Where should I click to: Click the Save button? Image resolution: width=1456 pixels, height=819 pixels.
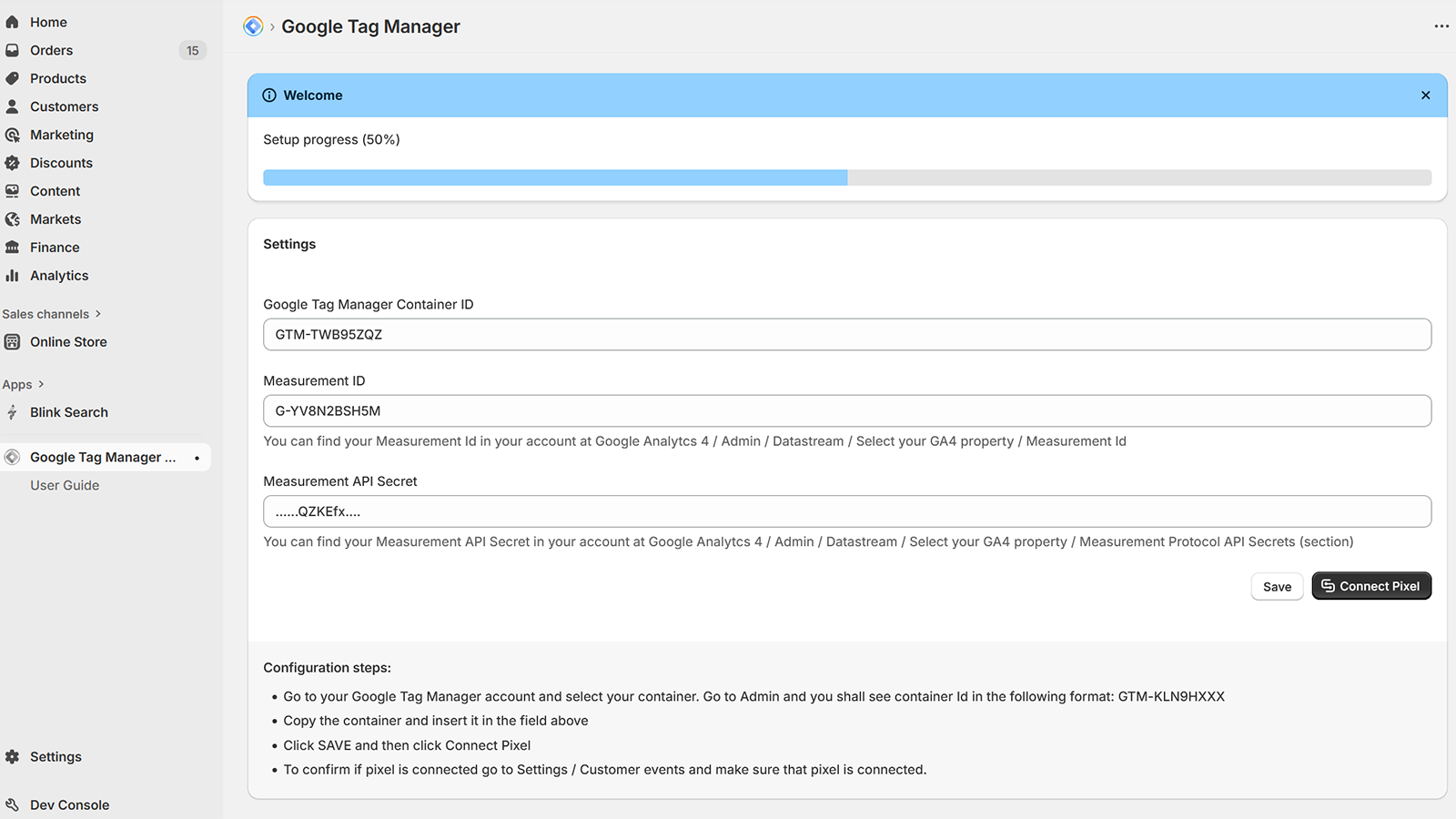[x=1277, y=587]
